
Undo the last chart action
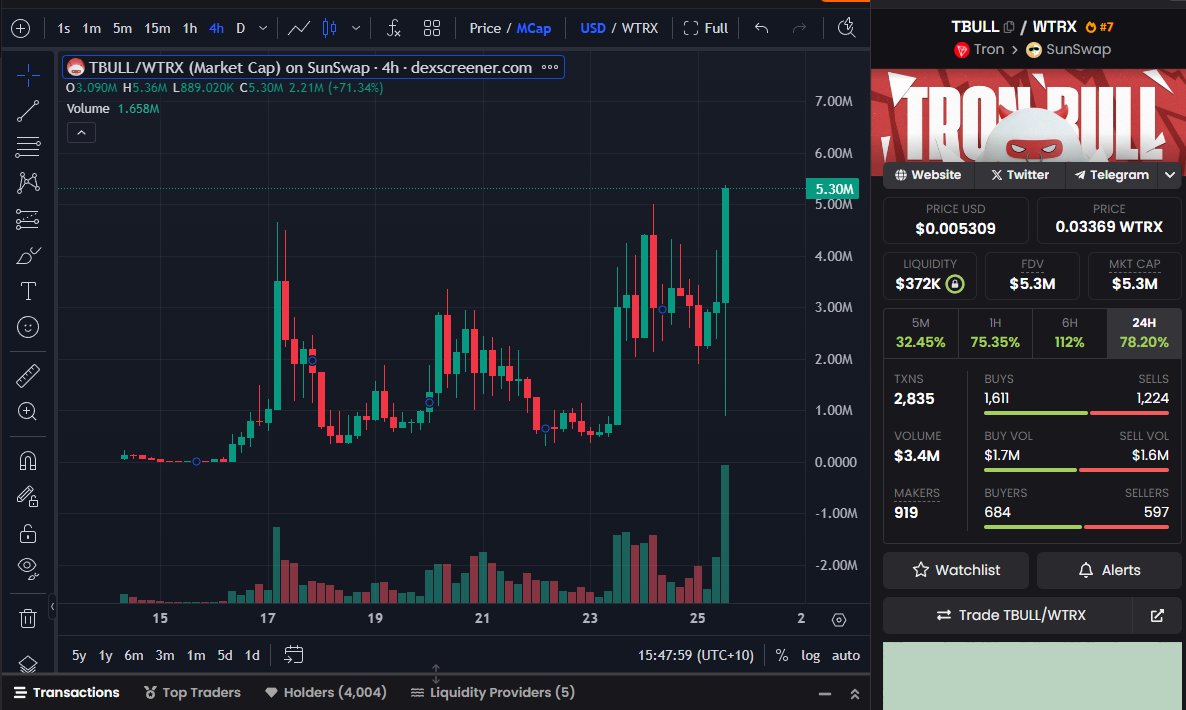[x=762, y=29]
